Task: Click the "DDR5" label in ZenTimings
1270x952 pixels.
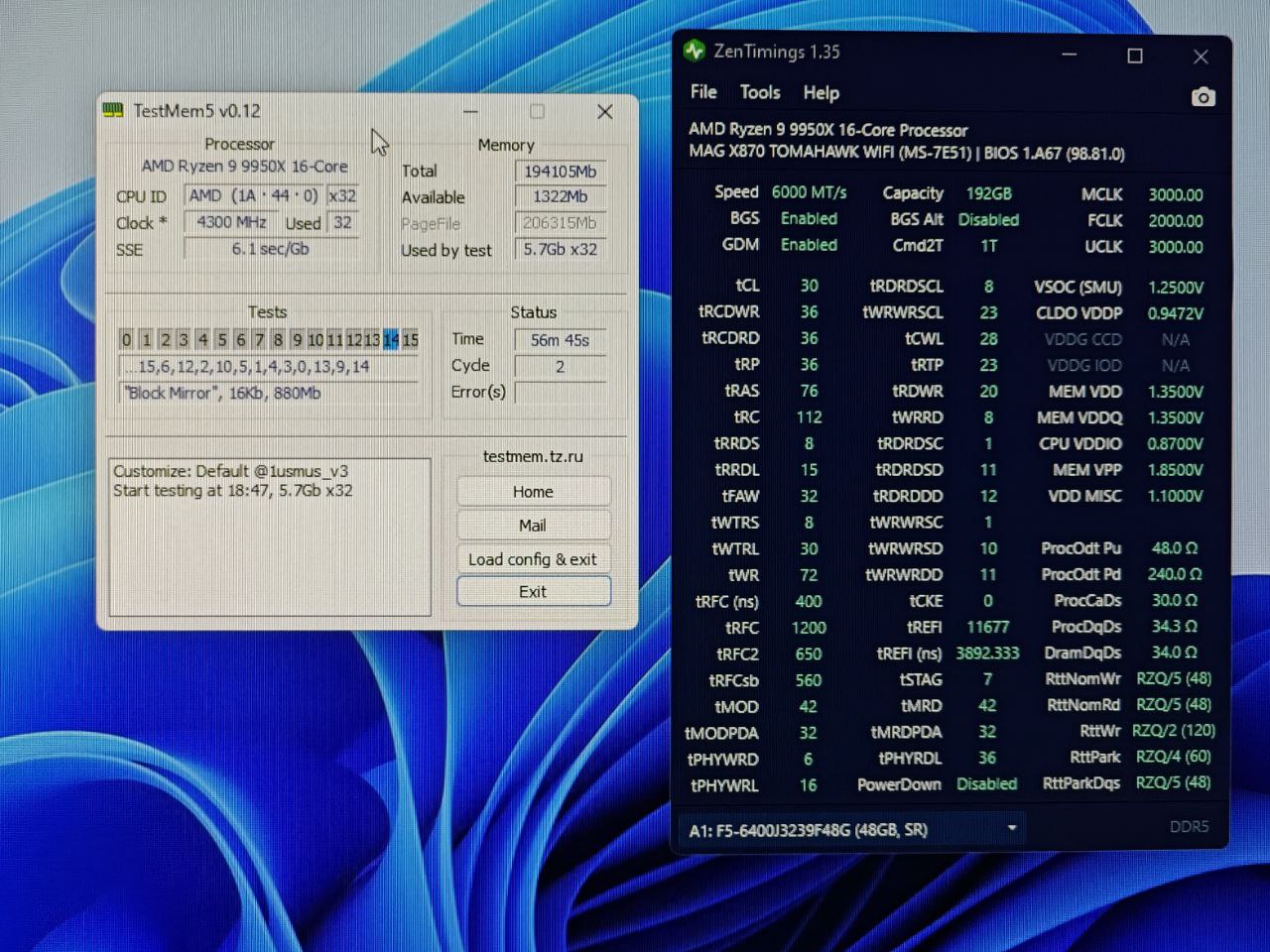Action: tap(1189, 827)
